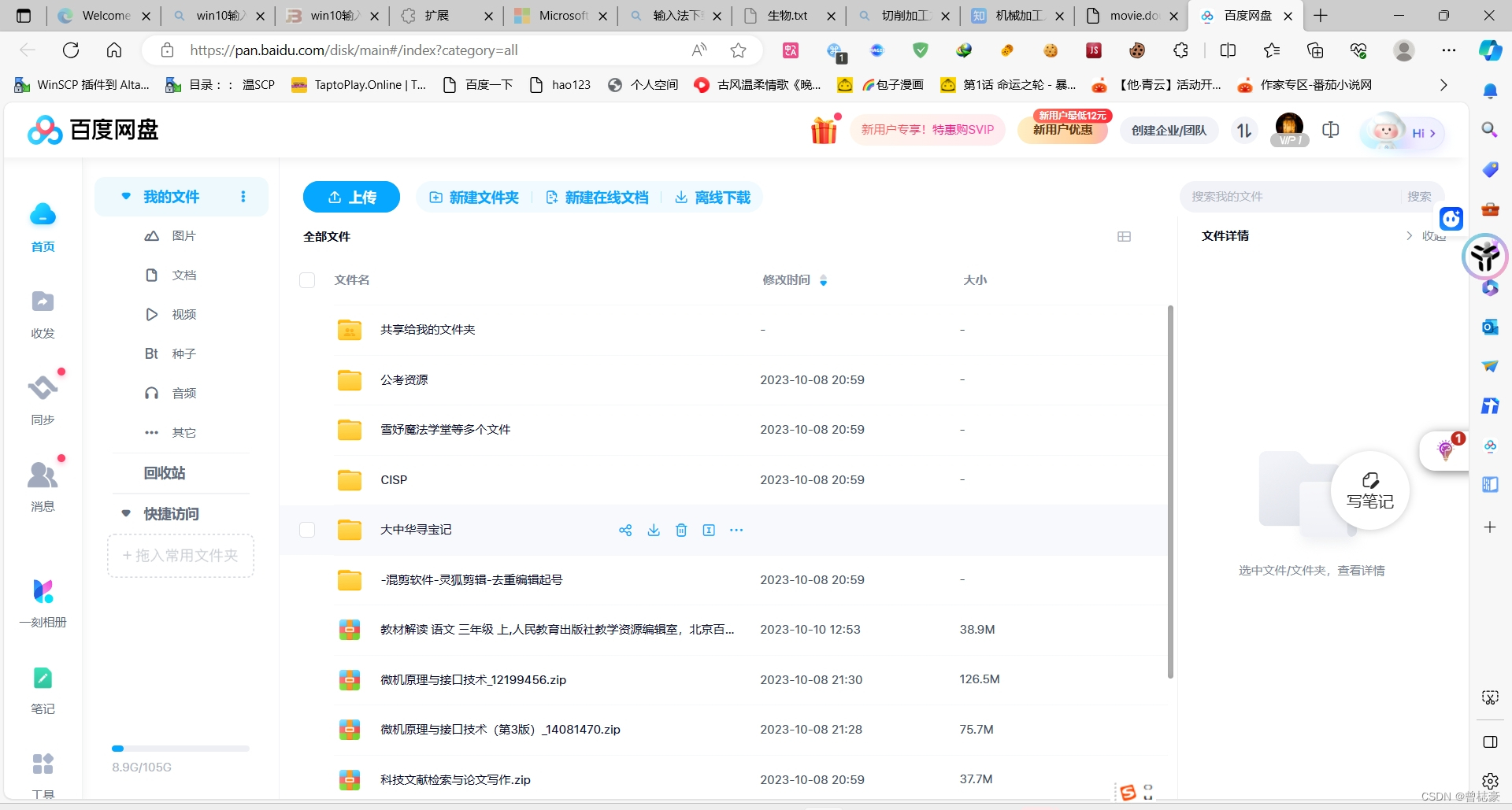Open browser extensions puzzle icon
Viewport: 1512px width, 810px height.
point(1180,50)
